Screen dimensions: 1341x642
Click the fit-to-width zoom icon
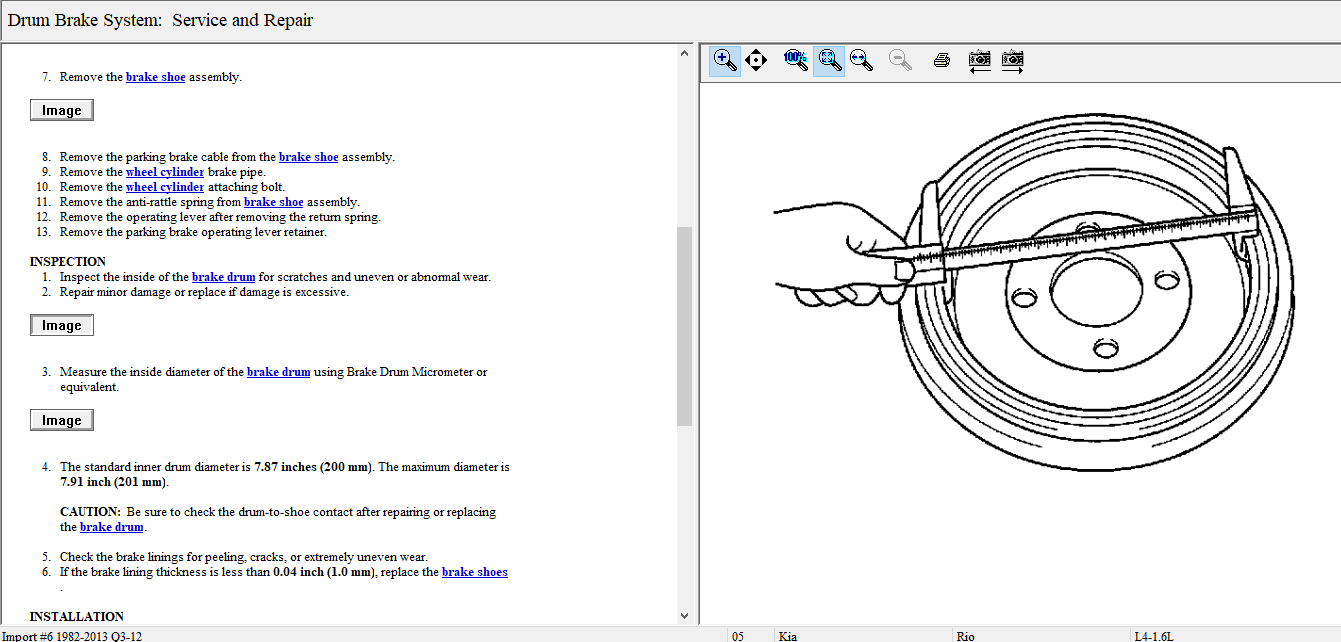coord(861,61)
